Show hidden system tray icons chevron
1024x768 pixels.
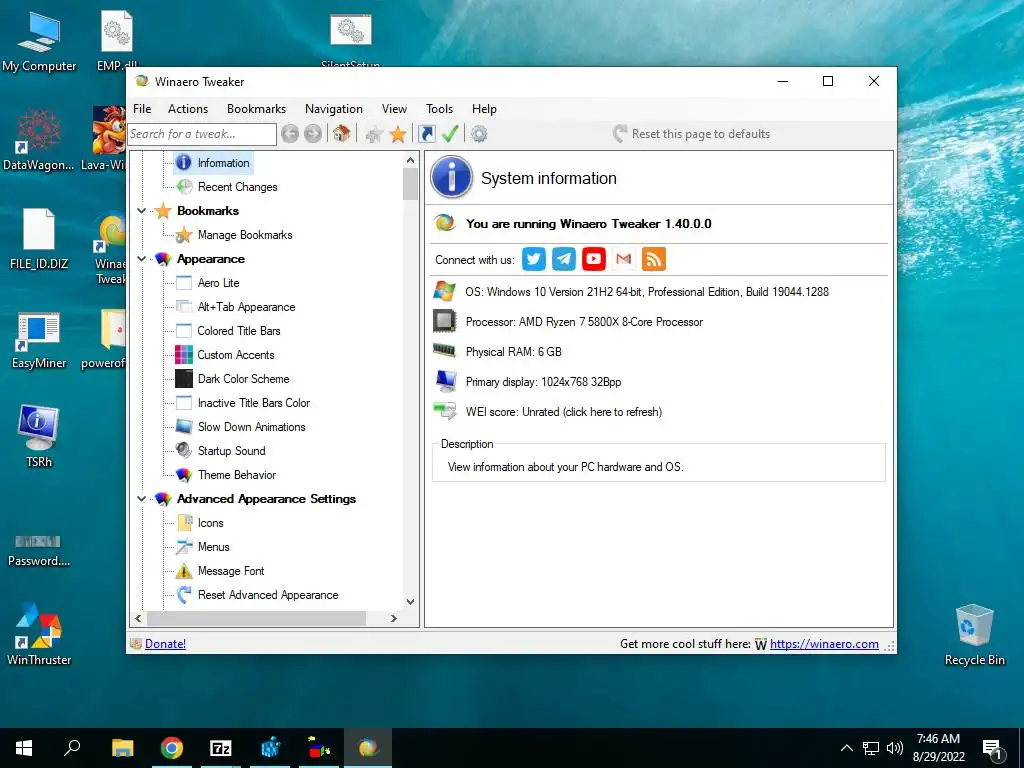(846, 748)
